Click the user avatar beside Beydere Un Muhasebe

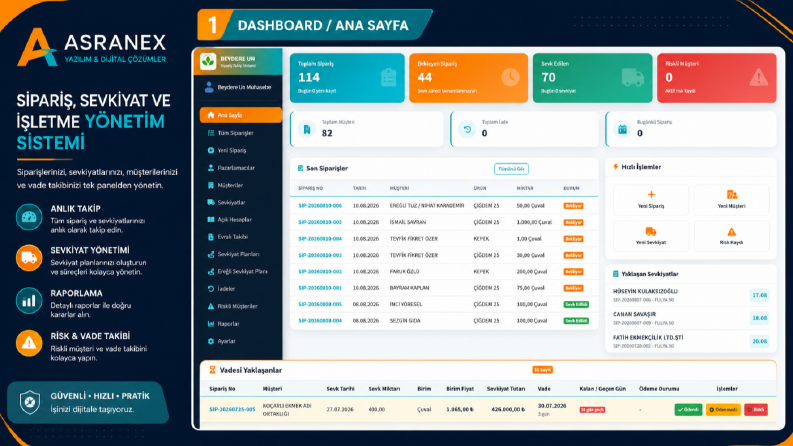[209, 87]
